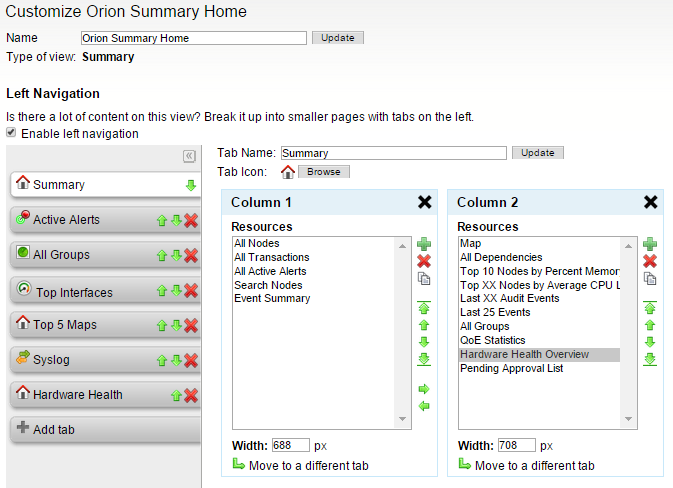Move the Syslog tab down
The height and width of the screenshot is (488, 673).
pos(176,361)
